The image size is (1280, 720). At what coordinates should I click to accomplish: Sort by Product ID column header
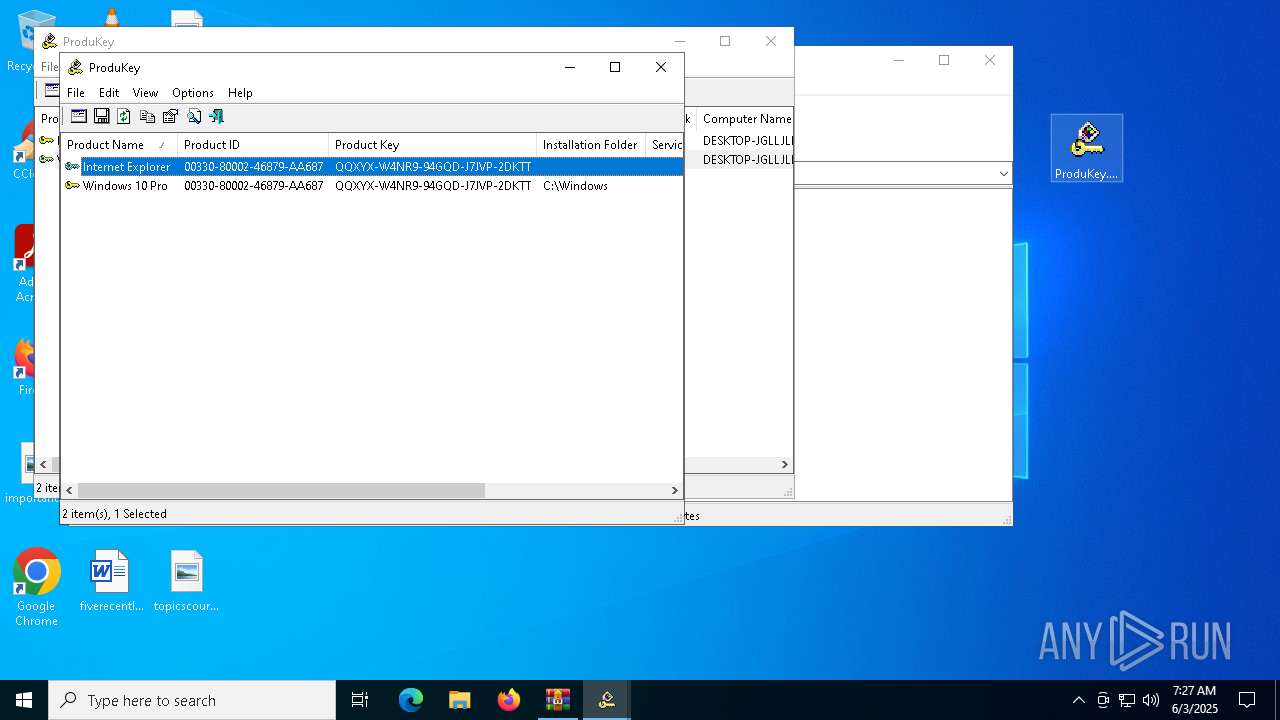tap(253, 145)
